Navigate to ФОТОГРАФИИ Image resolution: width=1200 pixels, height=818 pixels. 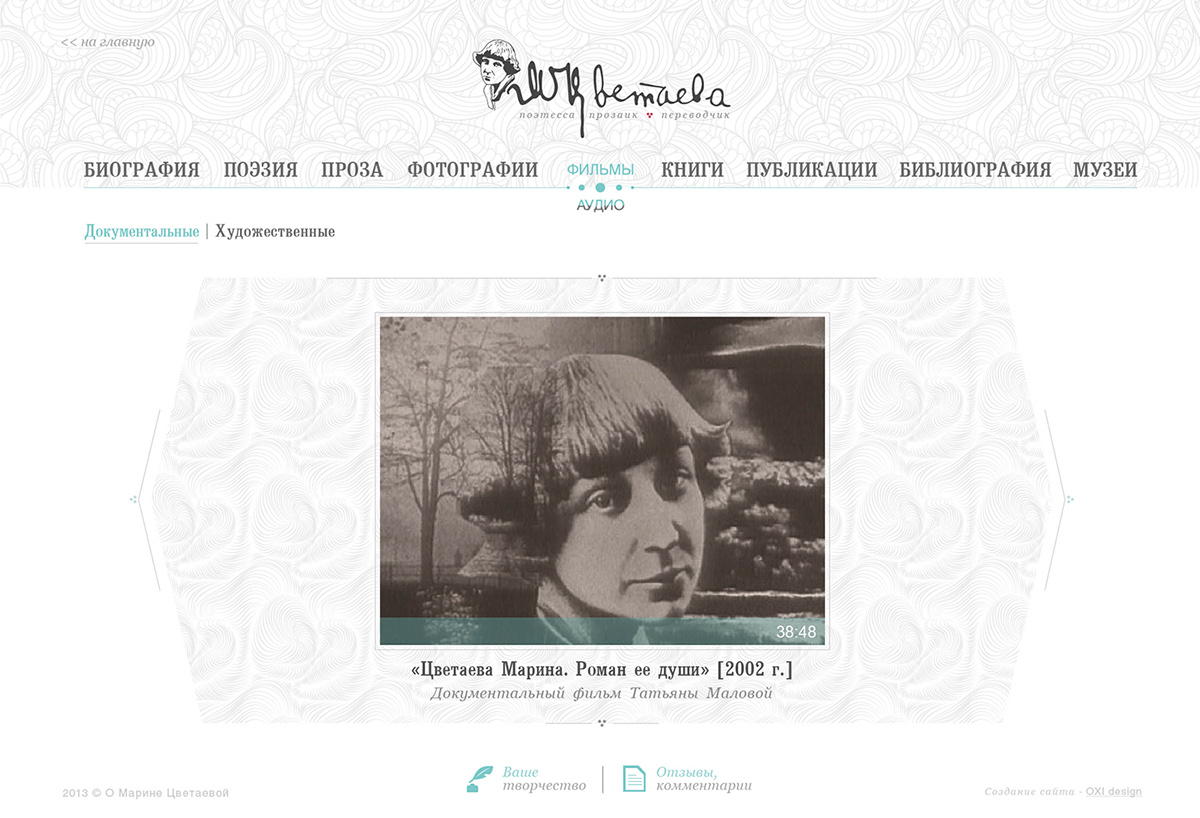pyautogui.click(x=473, y=170)
